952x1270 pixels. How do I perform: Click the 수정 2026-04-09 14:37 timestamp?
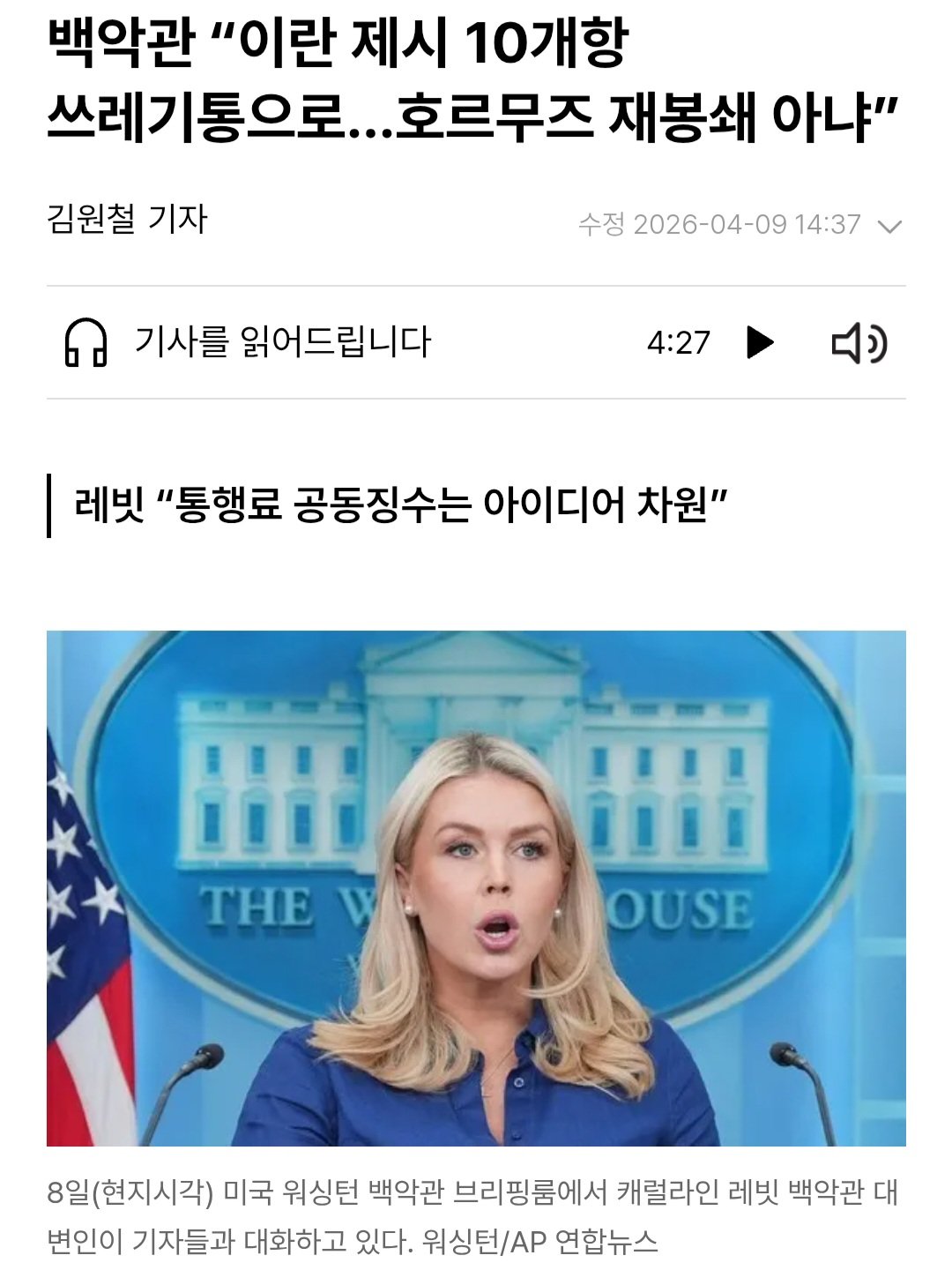coord(719,224)
